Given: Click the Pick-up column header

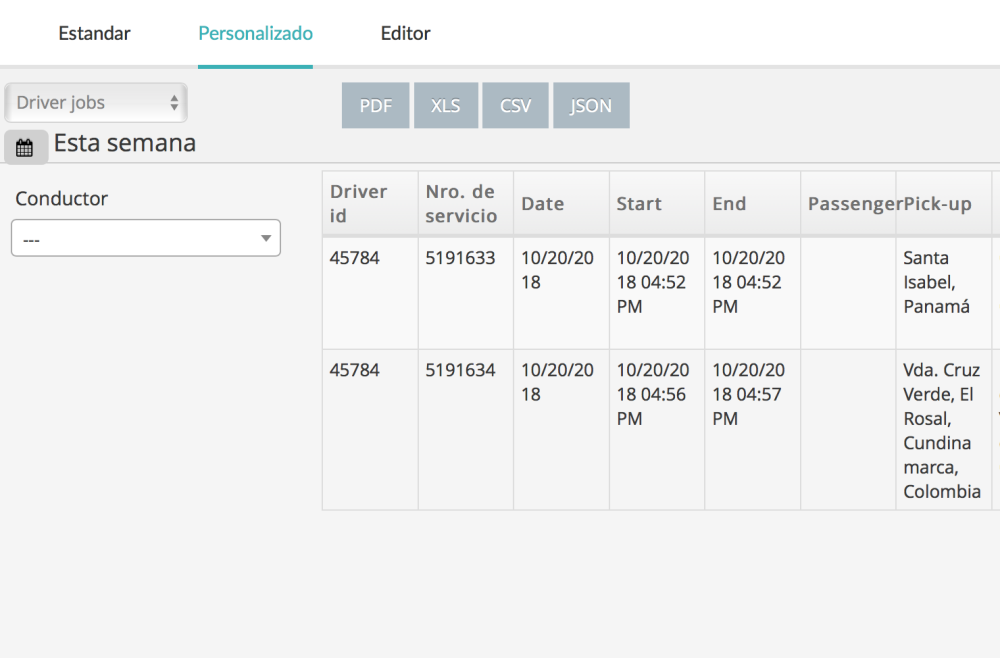Looking at the screenshot, I should 938,204.
